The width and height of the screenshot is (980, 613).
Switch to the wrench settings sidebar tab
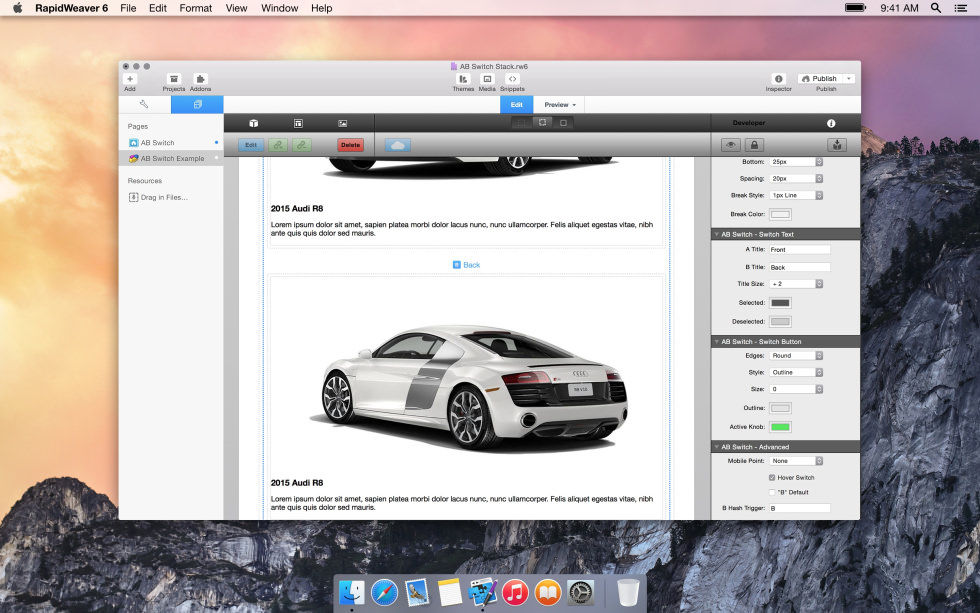tap(144, 104)
